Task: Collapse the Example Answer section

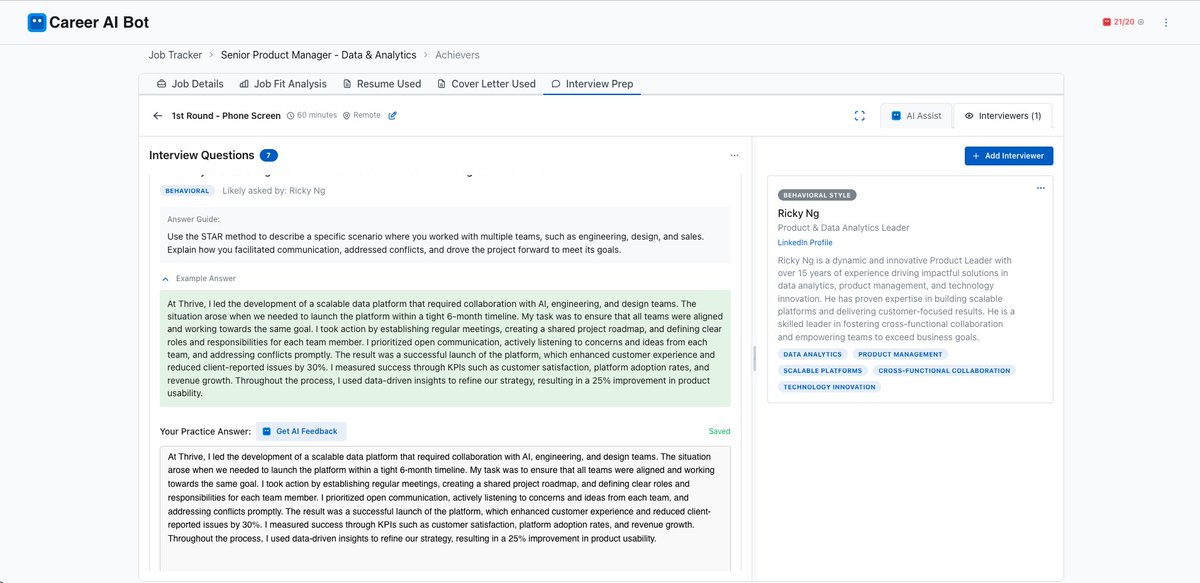Action: coord(199,278)
